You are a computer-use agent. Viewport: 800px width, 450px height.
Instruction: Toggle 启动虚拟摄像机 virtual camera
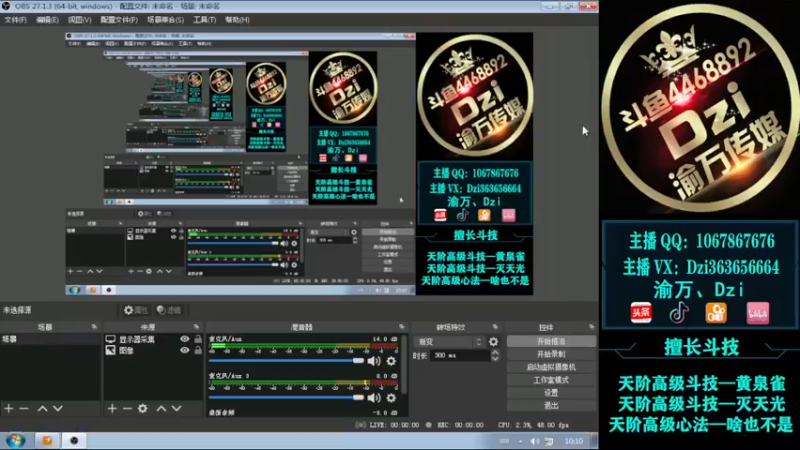(x=551, y=367)
